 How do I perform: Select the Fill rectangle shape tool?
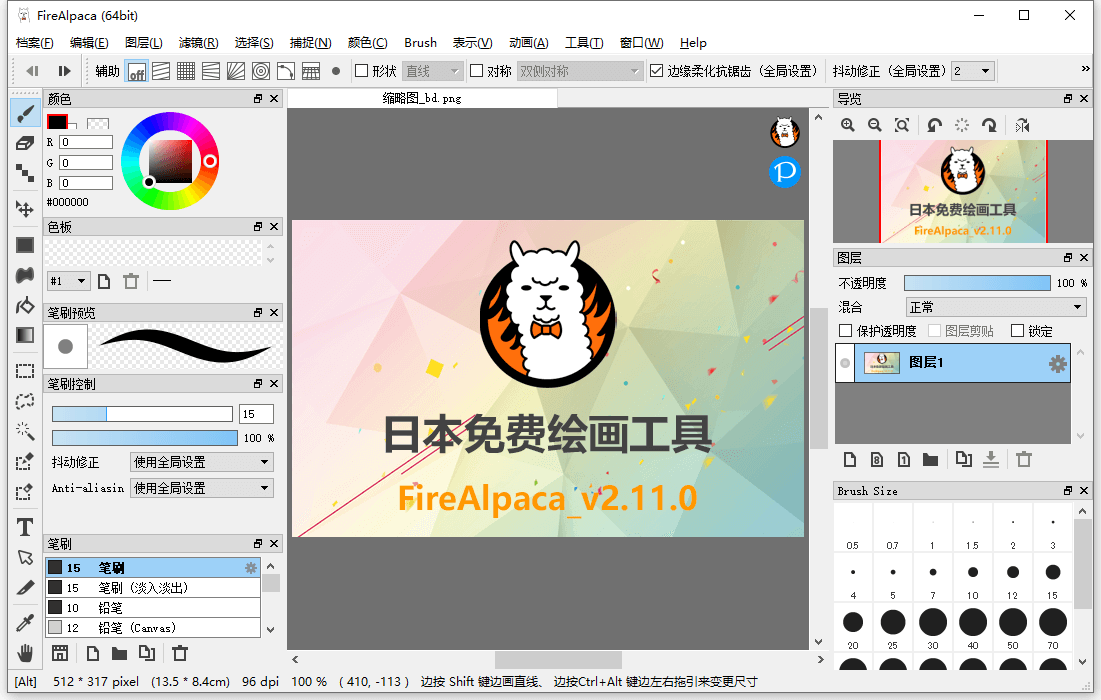coord(25,245)
